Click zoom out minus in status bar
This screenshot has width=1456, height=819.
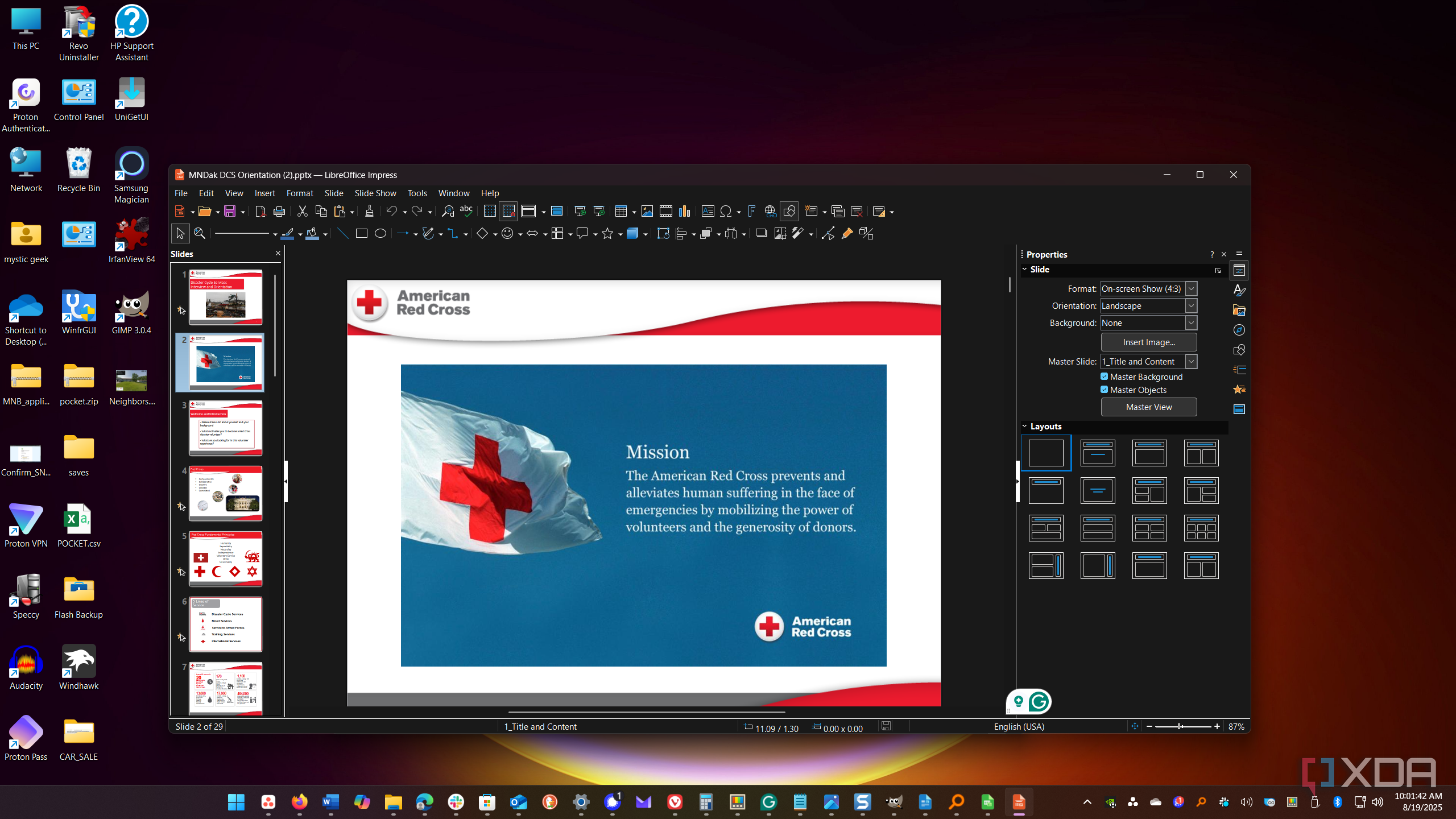[x=1149, y=726]
